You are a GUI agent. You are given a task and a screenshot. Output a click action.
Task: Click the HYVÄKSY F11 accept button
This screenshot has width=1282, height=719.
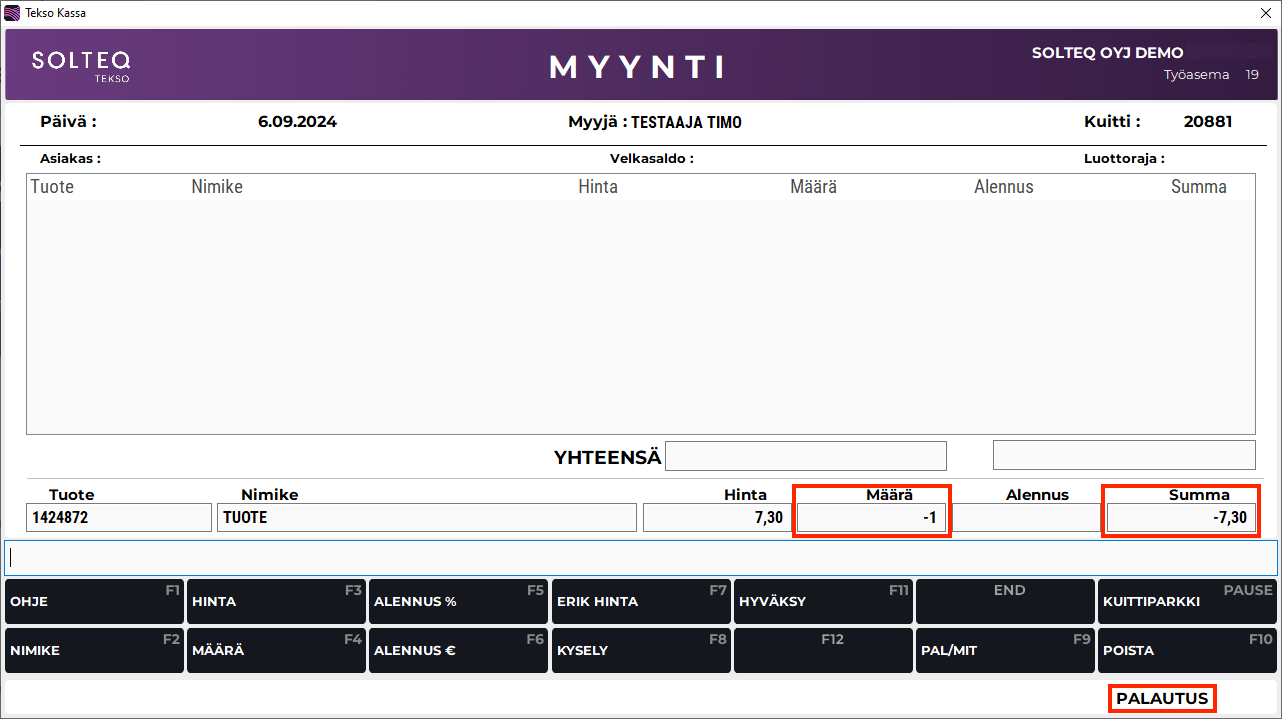[822, 602]
